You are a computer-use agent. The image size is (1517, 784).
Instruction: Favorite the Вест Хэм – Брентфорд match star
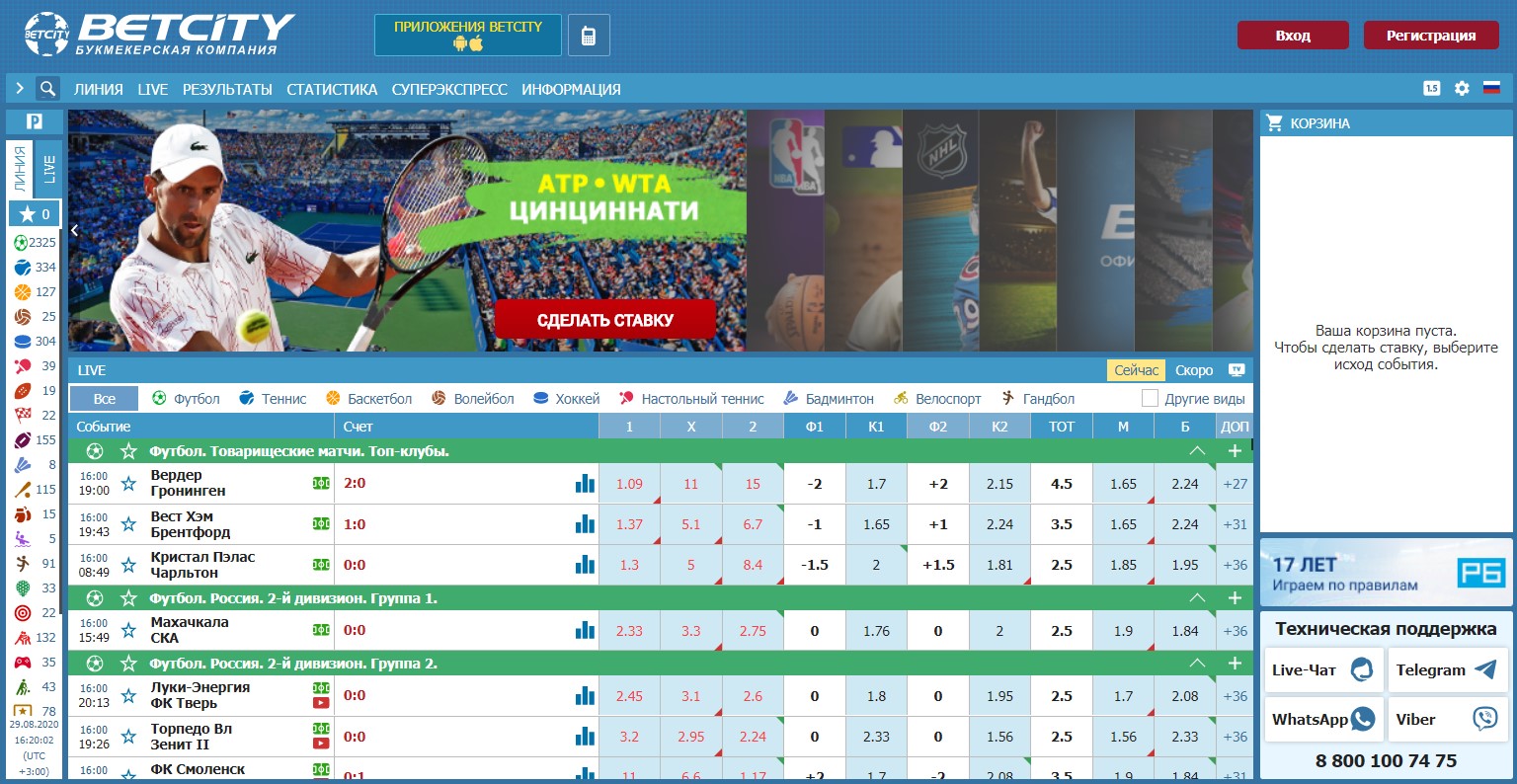[x=128, y=524]
